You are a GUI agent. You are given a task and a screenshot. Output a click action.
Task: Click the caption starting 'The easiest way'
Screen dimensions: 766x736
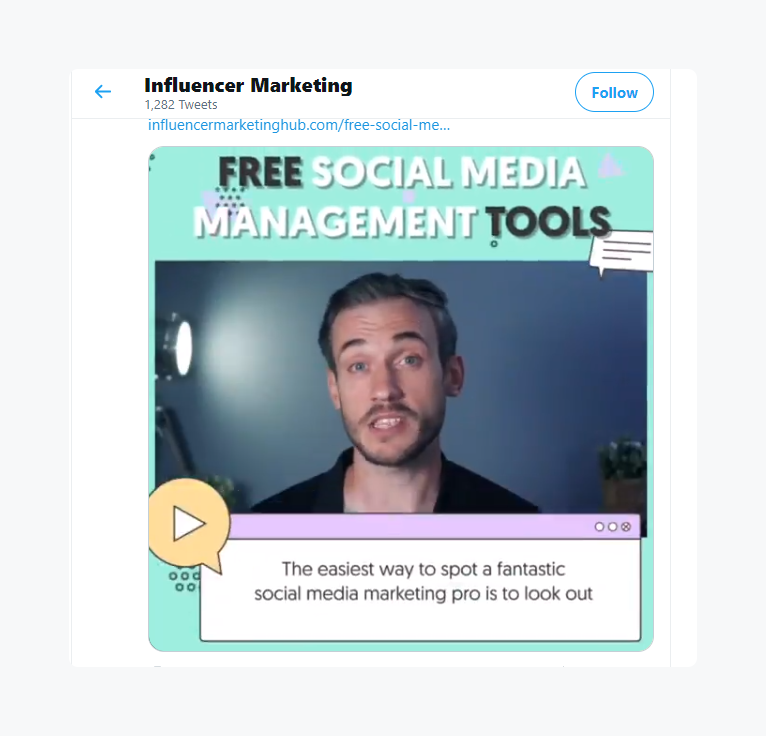point(423,581)
